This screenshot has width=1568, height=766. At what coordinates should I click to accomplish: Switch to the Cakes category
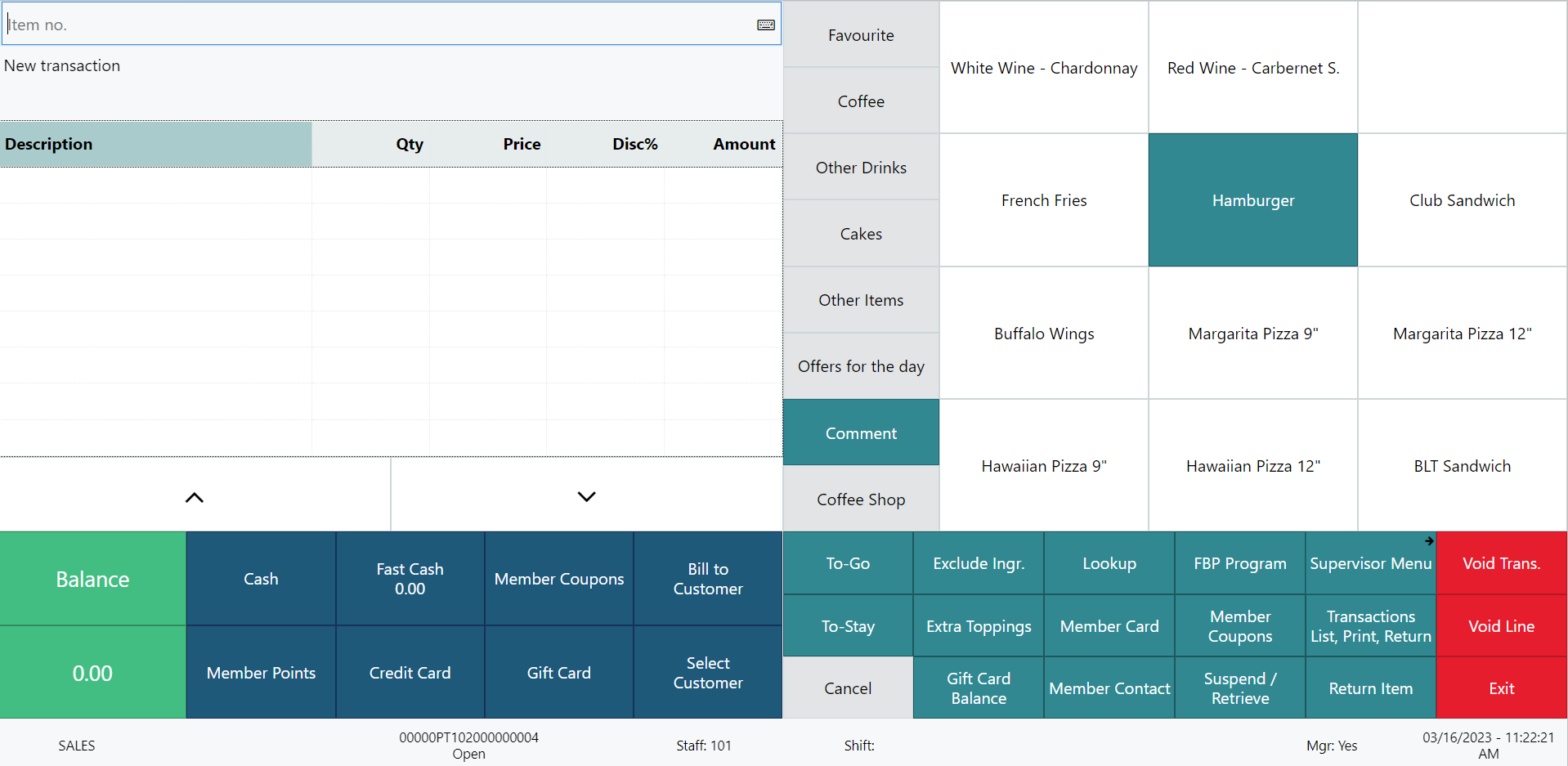click(x=861, y=234)
